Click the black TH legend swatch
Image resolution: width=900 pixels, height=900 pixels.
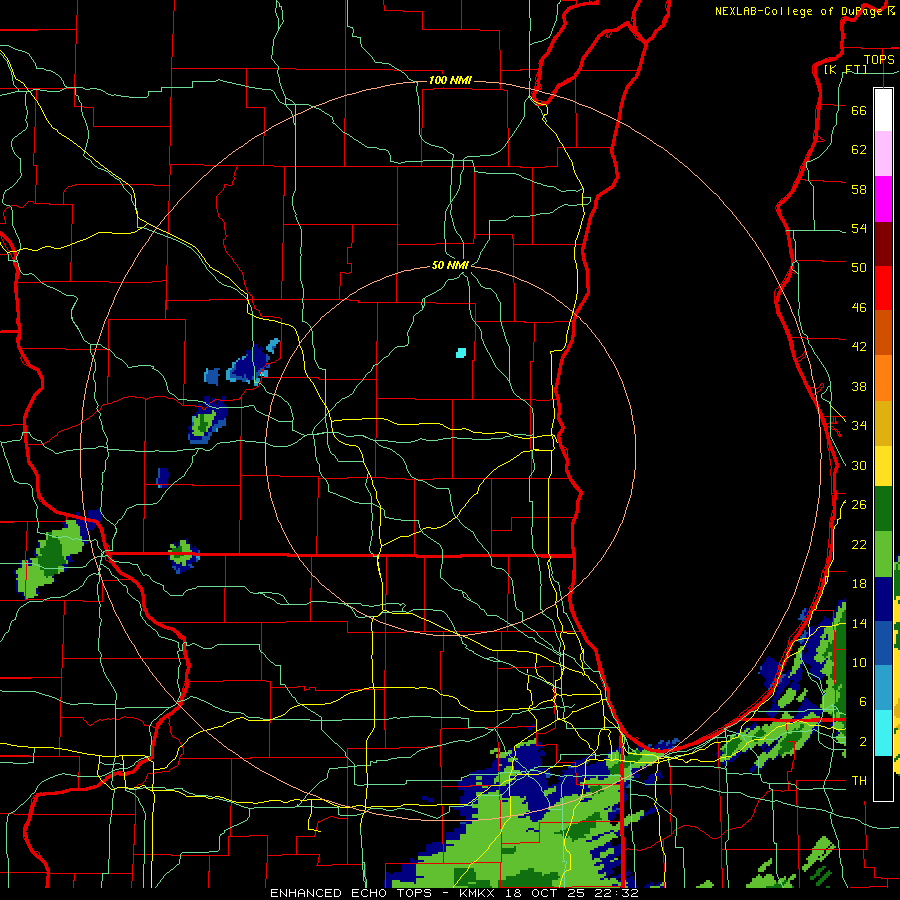coord(883,778)
